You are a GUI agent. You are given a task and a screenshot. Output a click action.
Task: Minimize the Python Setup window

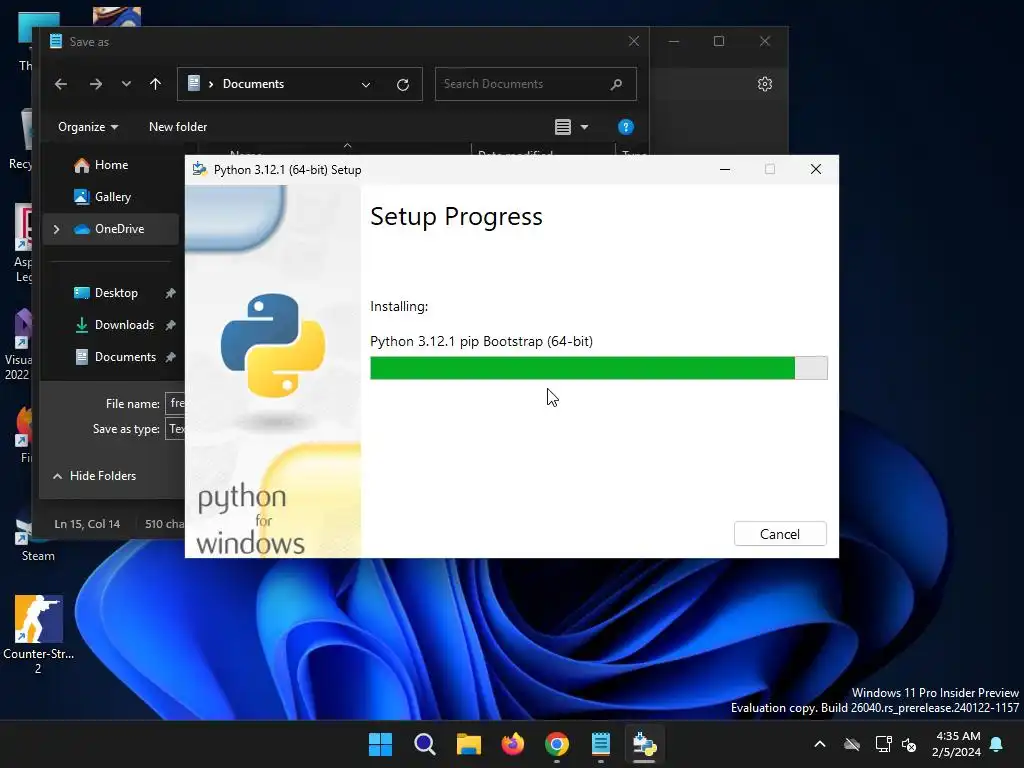pyautogui.click(x=724, y=169)
